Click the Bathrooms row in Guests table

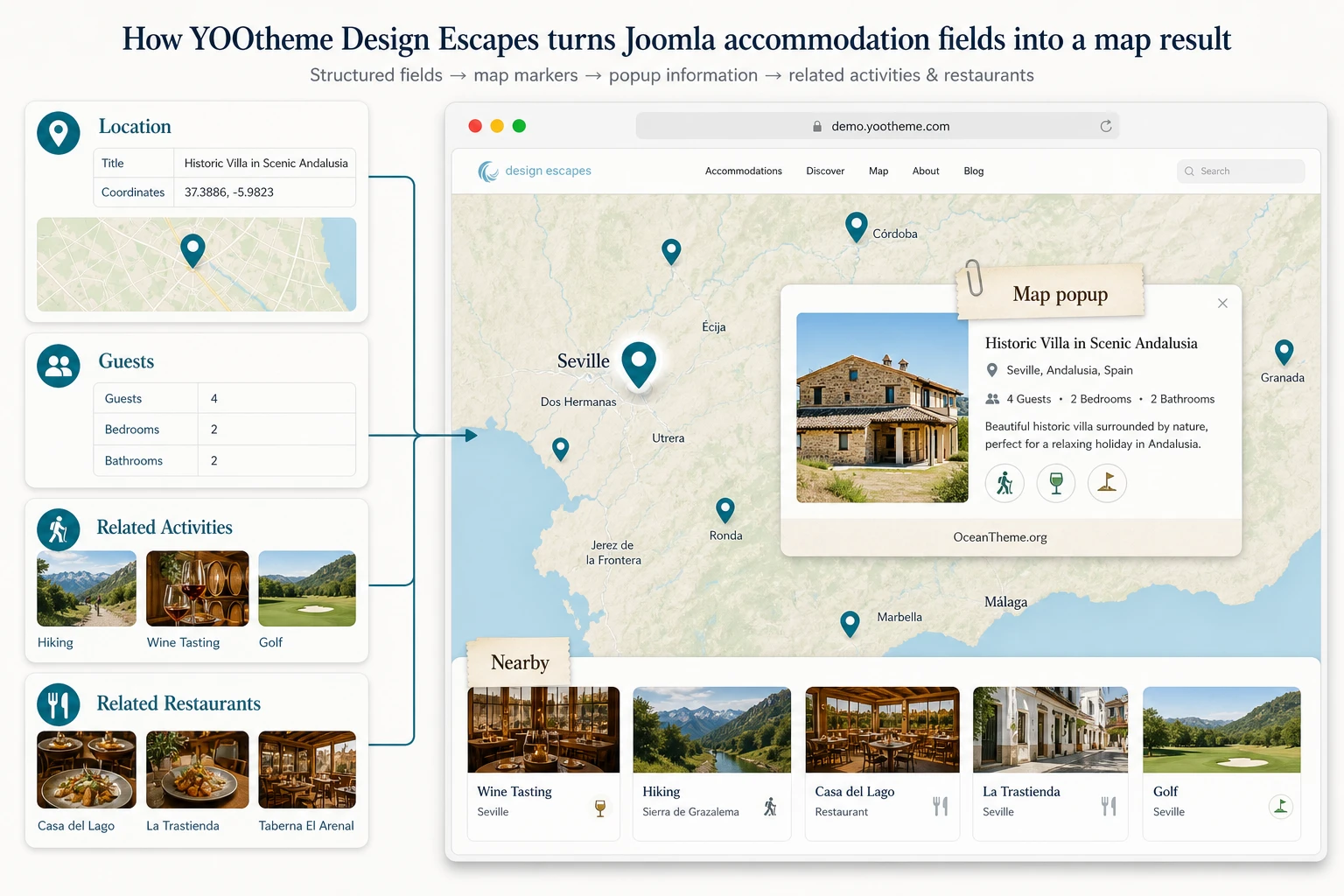225,461
